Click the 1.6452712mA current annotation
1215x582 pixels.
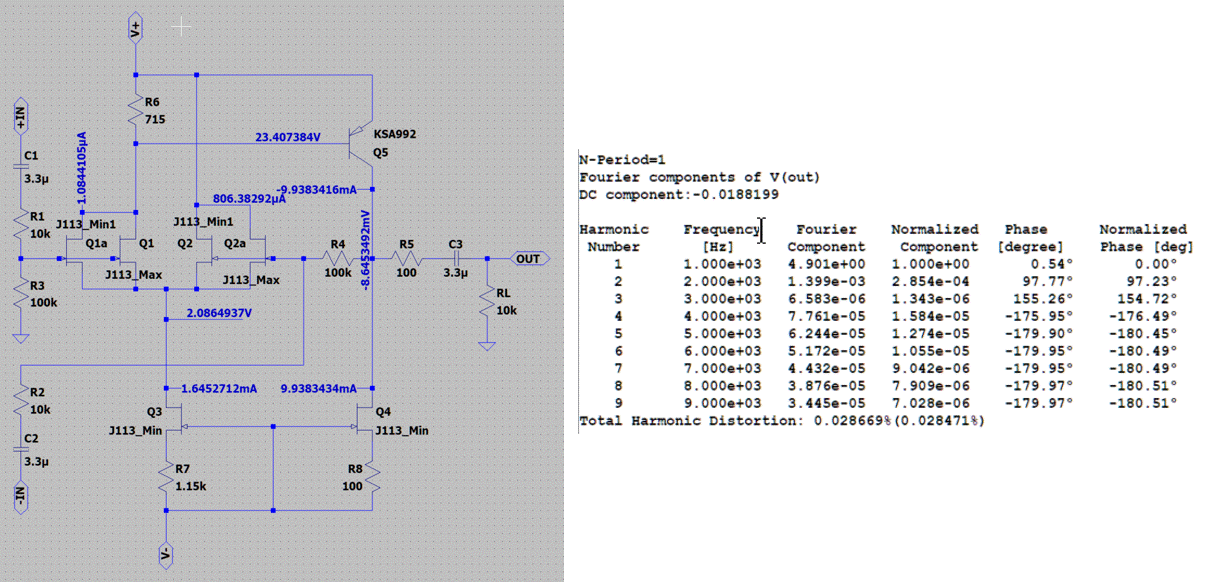[221, 388]
